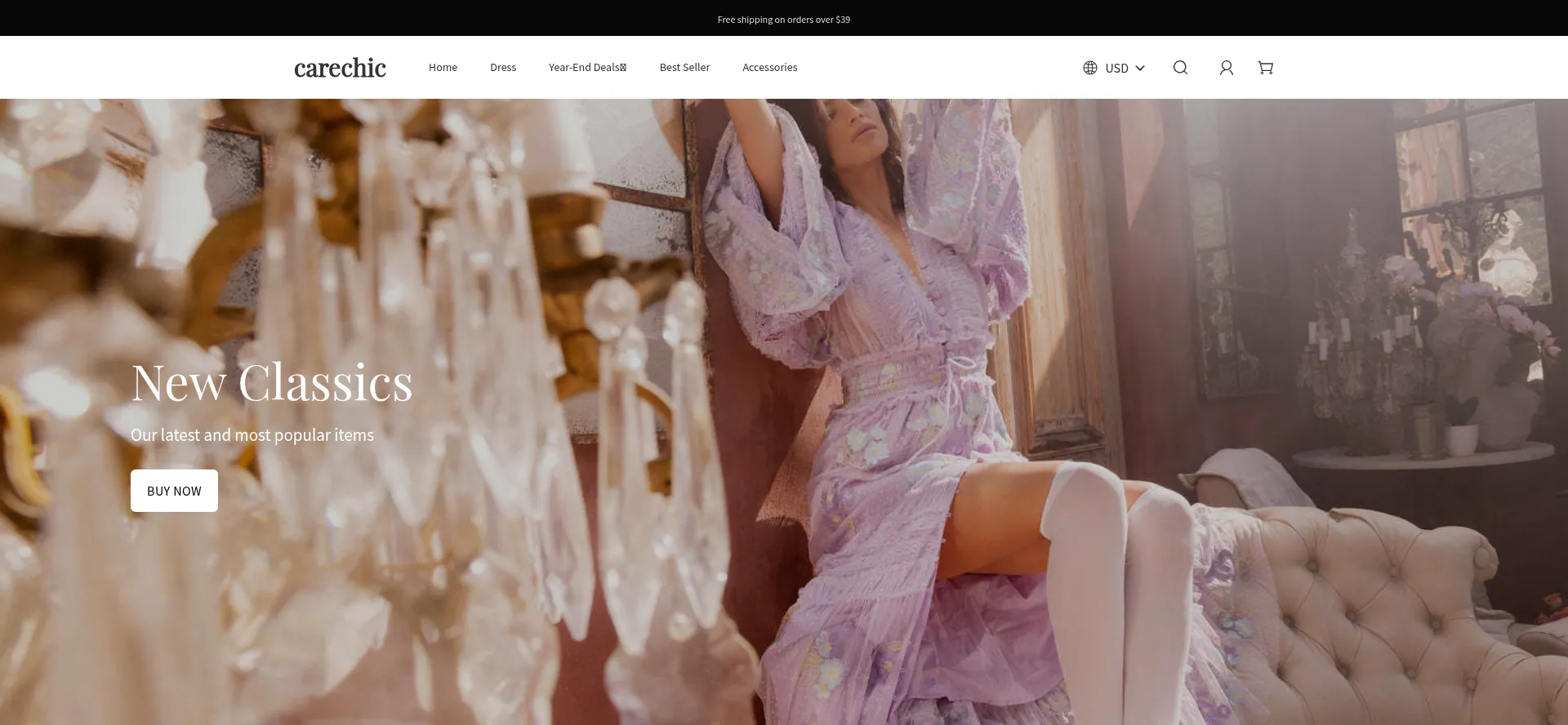Open the Dress menu
The image size is (1568, 725).
[503, 68]
